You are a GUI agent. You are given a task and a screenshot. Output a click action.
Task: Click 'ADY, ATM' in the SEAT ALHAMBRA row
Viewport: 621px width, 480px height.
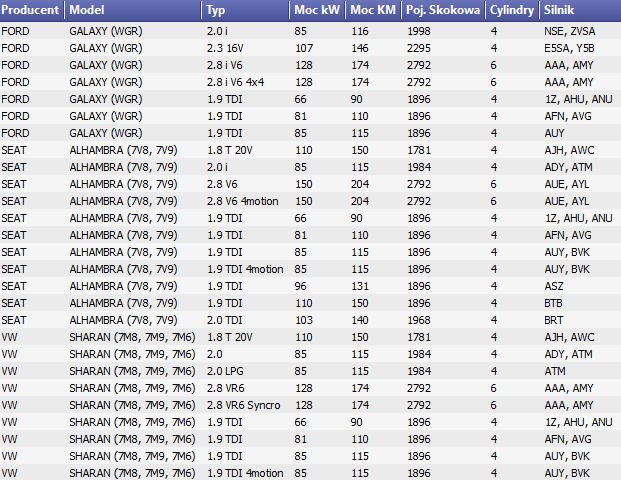[x=568, y=168]
